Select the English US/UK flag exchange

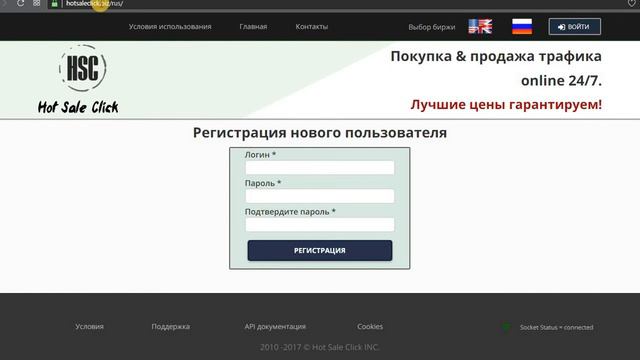480,27
